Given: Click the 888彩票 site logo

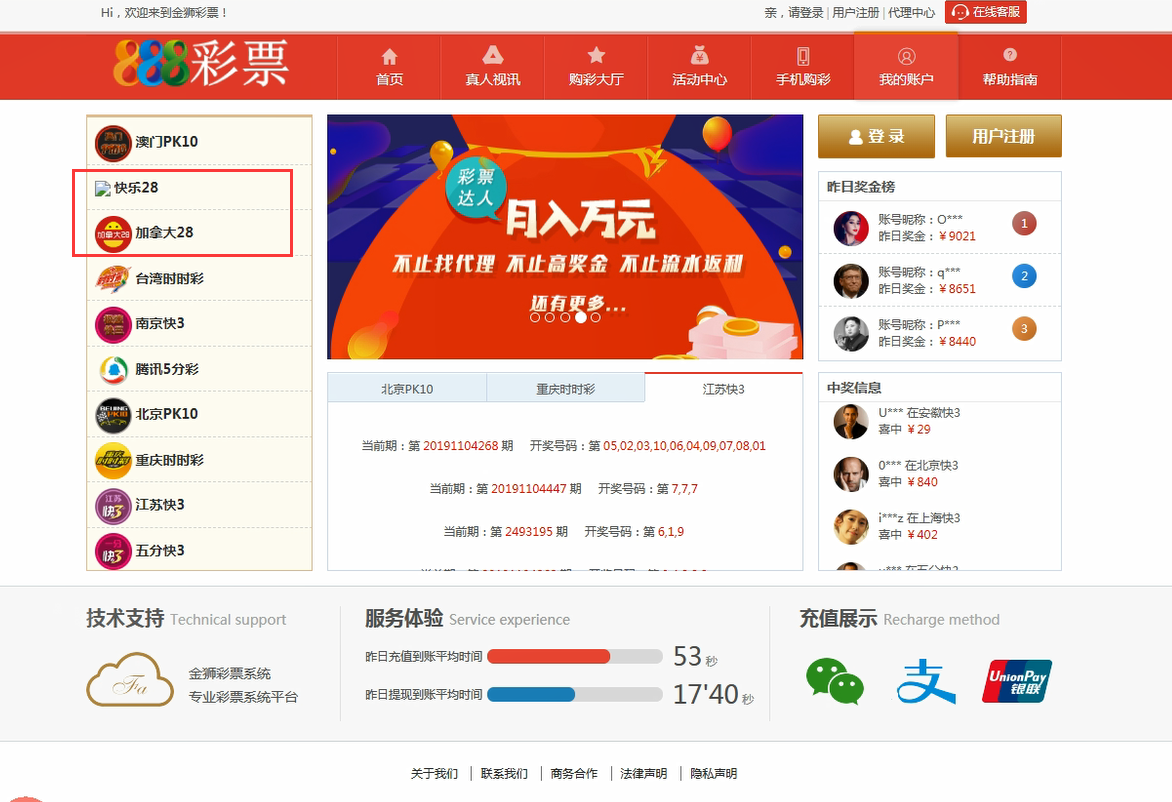Looking at the screenshot, I should tap(200, 63).
